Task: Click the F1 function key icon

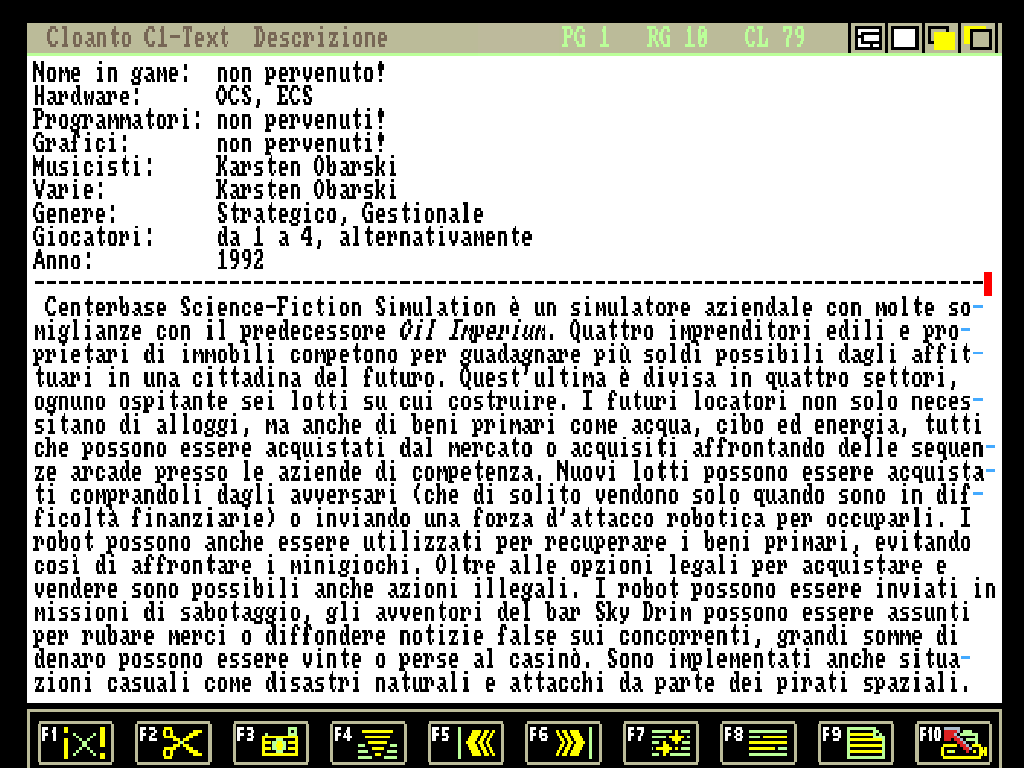Action: (x=76, y=742)
